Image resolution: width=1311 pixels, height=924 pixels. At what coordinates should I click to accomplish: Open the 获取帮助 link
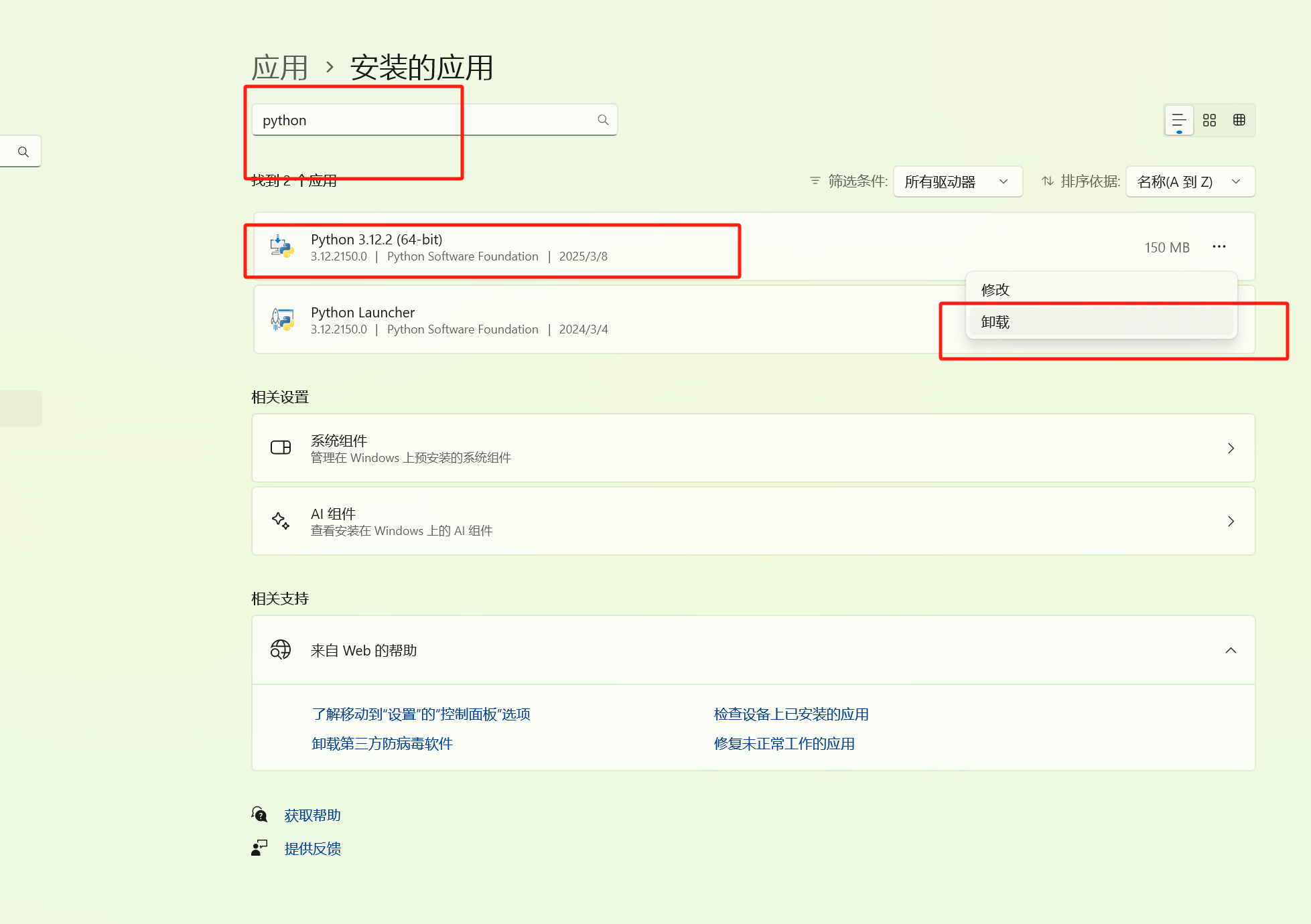pyautogui.click(x=312, y=816)
